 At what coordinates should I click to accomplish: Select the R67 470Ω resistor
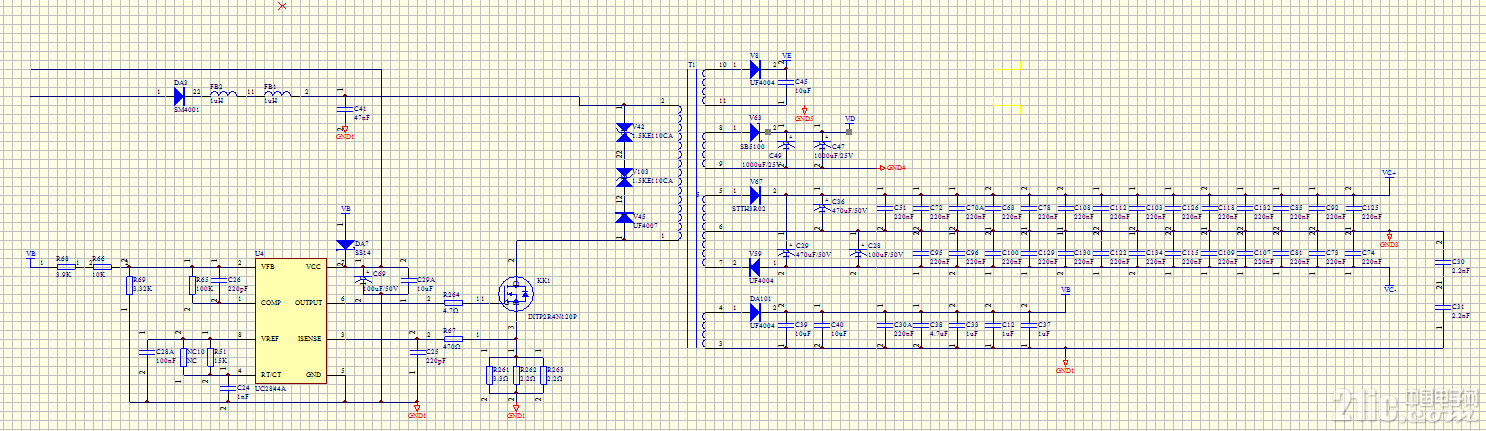pyautogui.click(x=451, y=339)
